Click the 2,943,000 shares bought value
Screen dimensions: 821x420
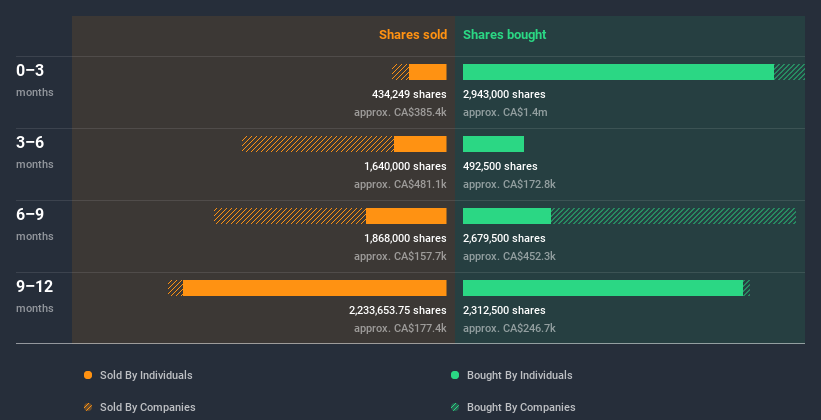click(x=504, y=94)
